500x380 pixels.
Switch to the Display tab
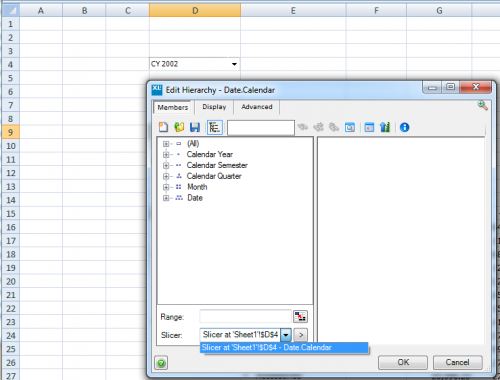[214, 107]
